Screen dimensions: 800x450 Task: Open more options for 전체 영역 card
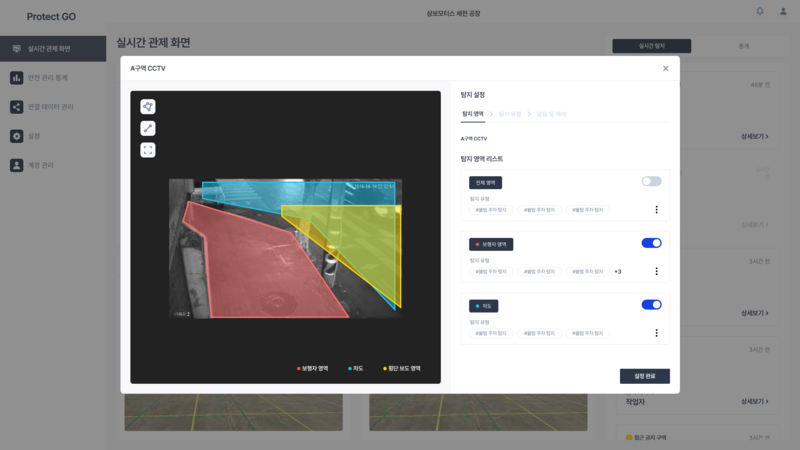(x=656, y=210)
